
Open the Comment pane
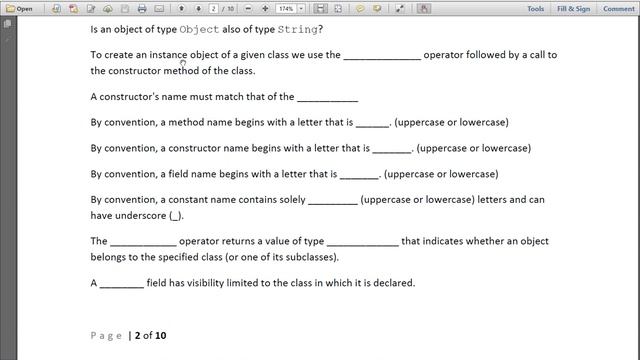[619, 9]
